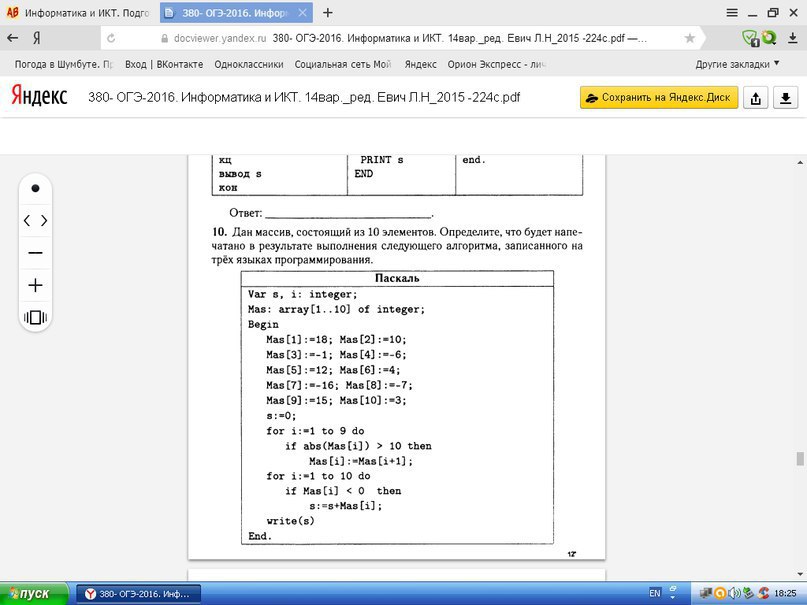Go to next page with right chevron

[44, 220]
